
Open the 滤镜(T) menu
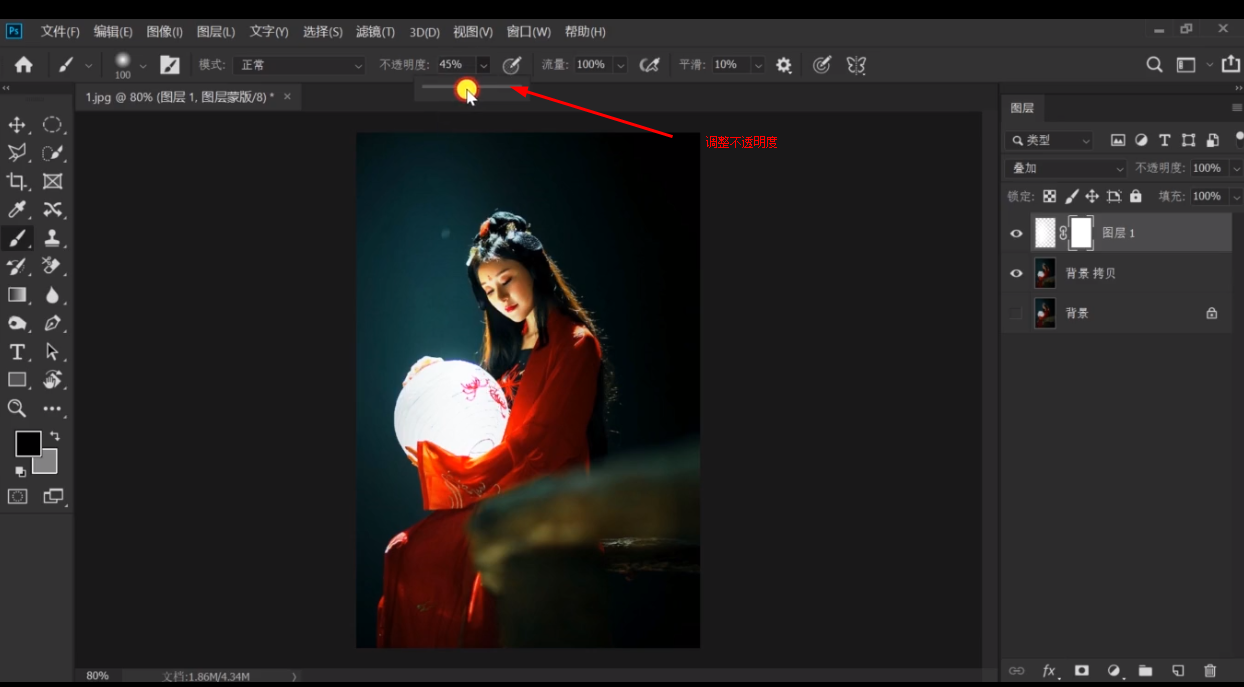[x=375, y=32]
